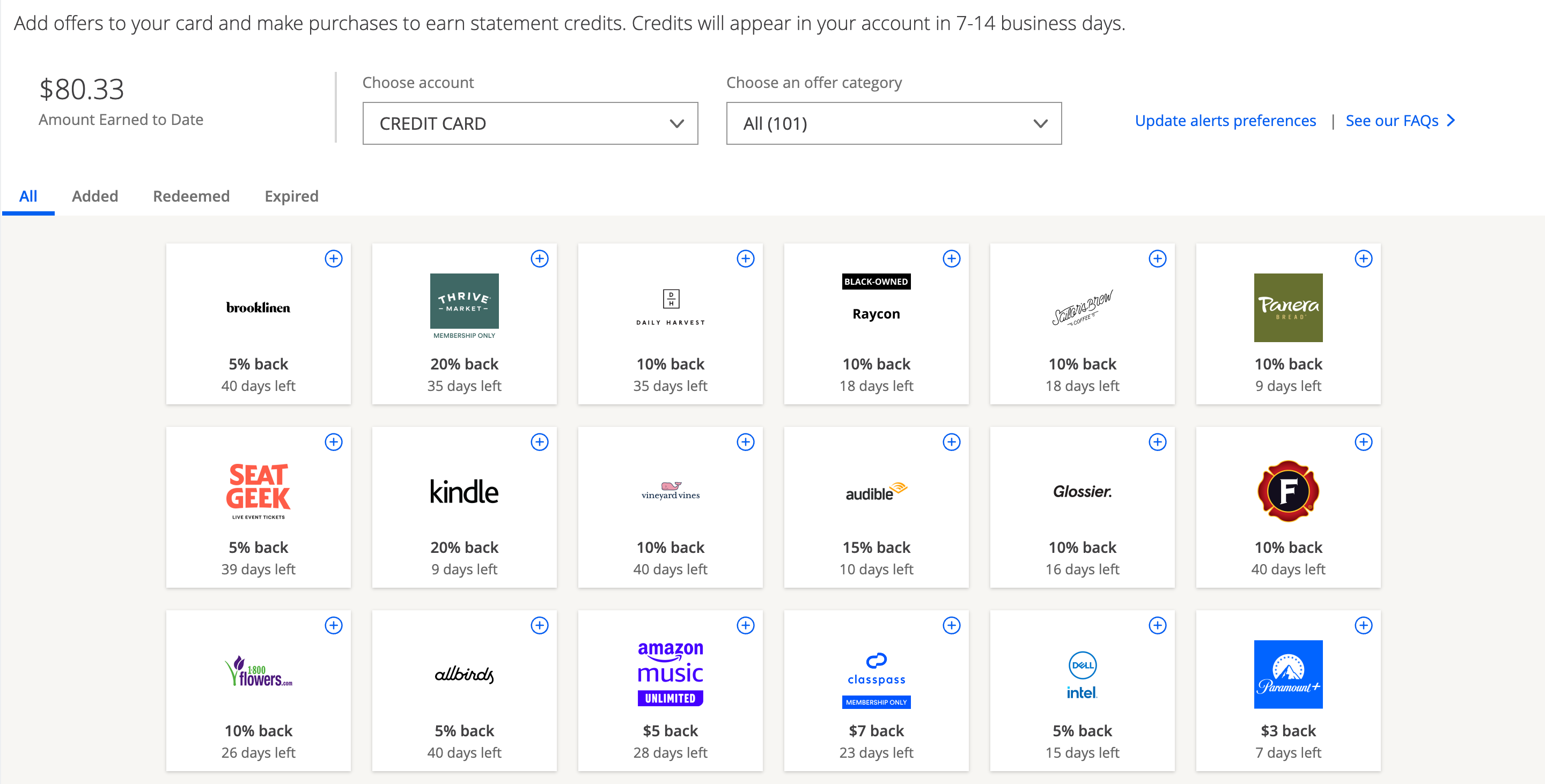Add the Thrive Market offer plus icon
The height and width of the screenshot is (784, 1545).
[540, 258]
